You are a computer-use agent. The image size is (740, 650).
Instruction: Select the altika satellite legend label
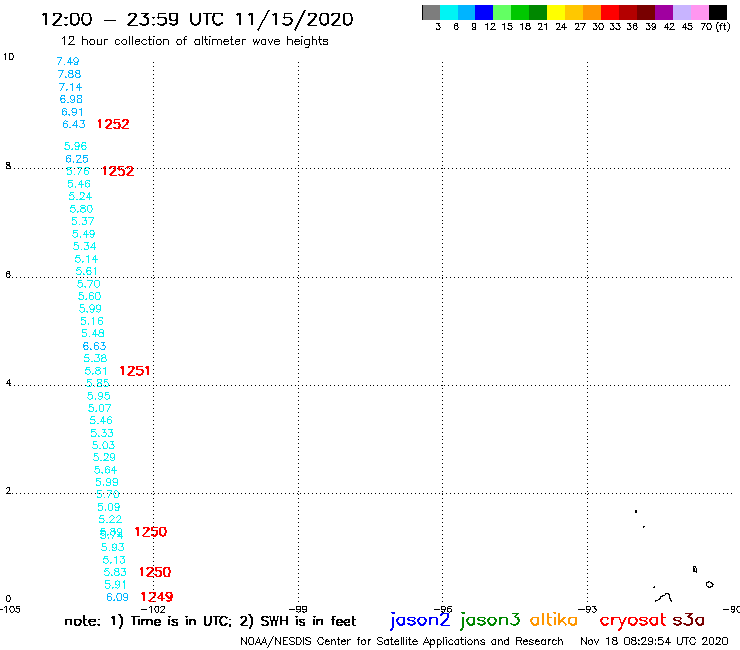click(x=554, y=620)
